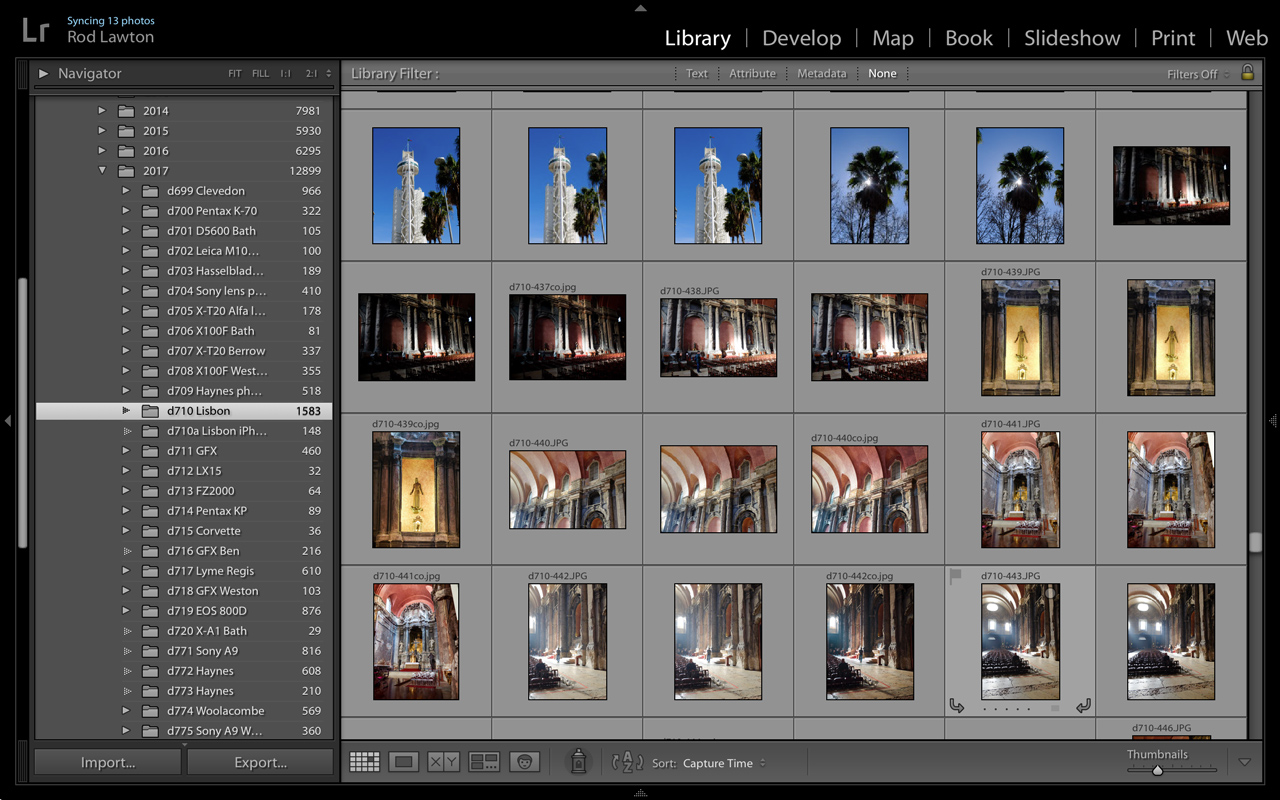Select the Painter spray can tool
1280x800 pixels.
[x=578, y=762]
